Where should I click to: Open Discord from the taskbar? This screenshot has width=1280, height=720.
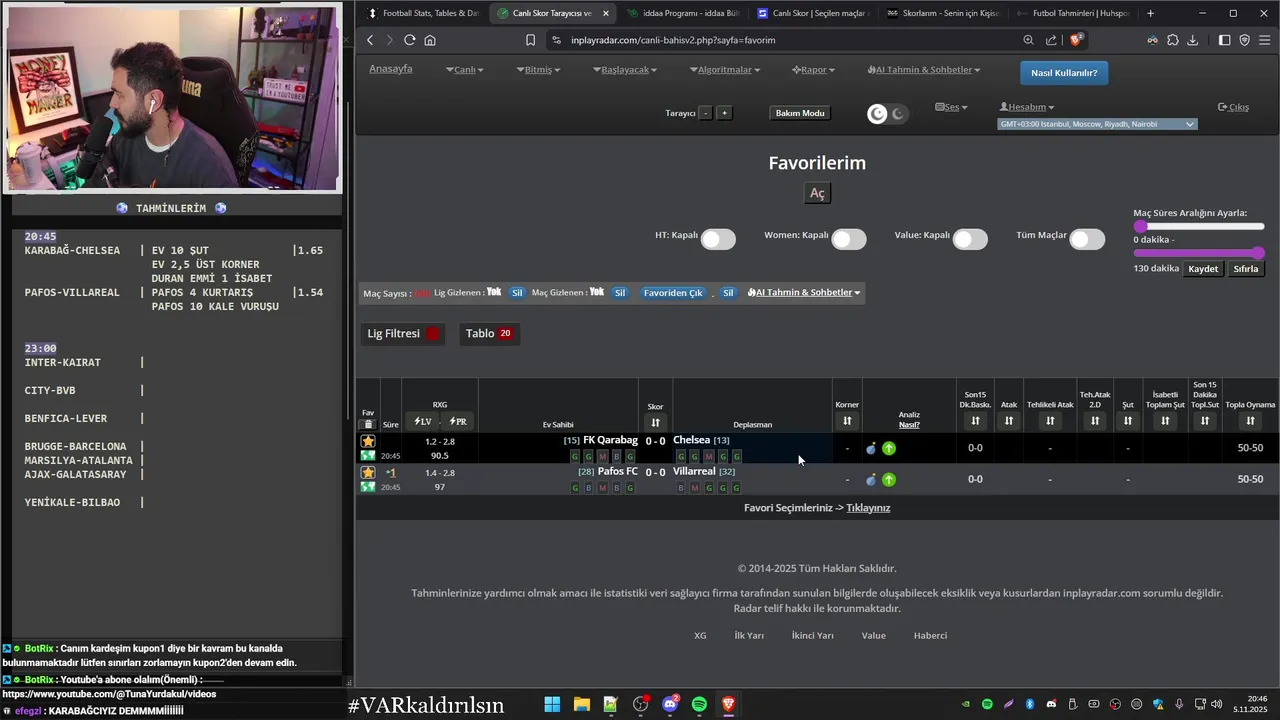[670, 705]
